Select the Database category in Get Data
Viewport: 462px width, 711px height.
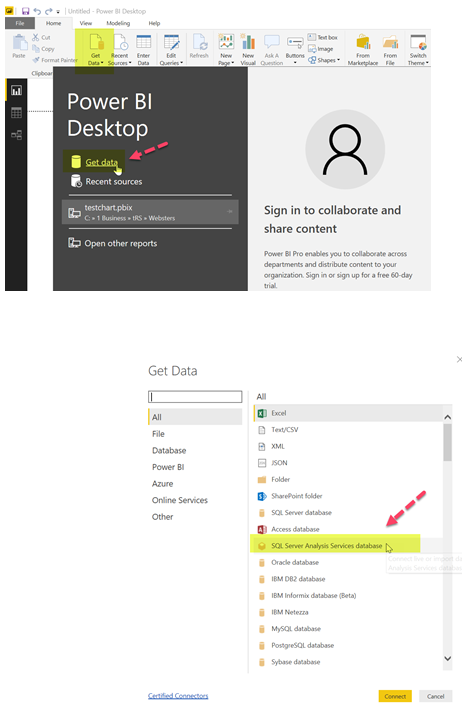click(169, 450)
